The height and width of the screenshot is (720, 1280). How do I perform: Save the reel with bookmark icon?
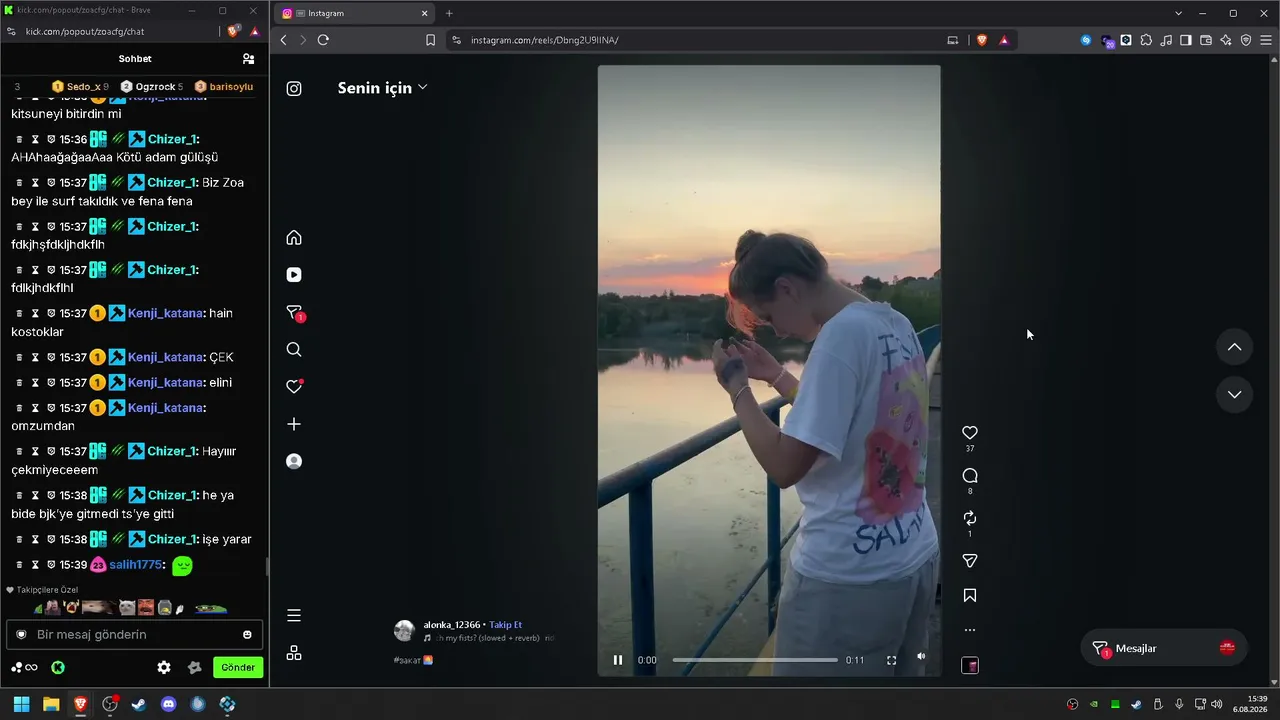click(969, 596)
